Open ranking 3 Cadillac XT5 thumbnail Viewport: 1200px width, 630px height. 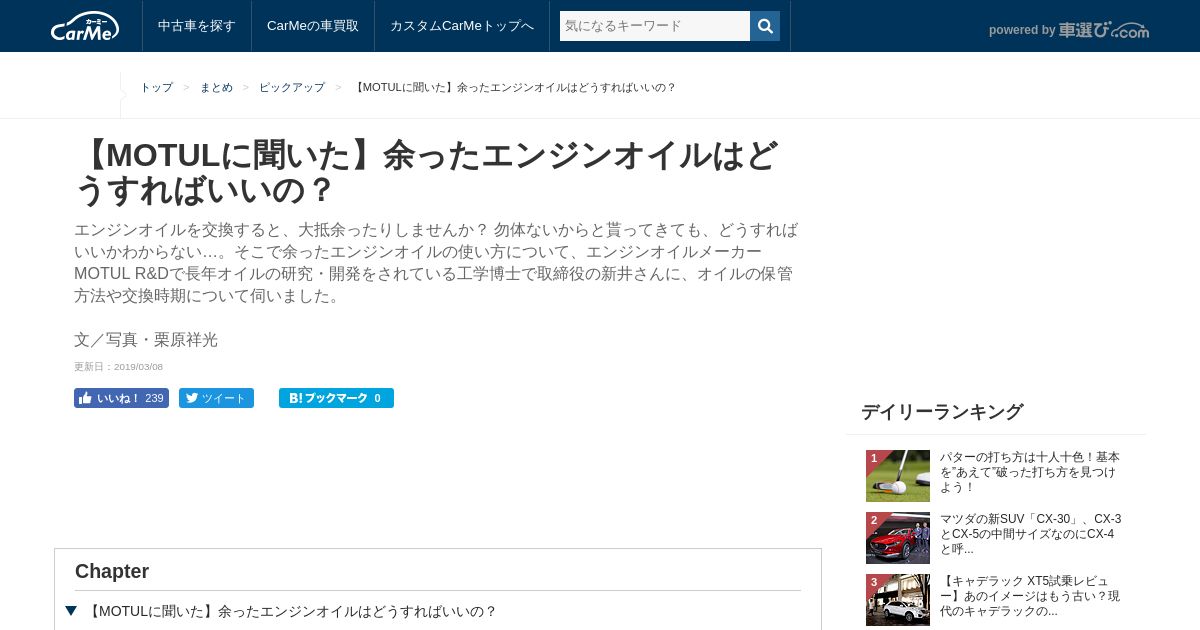[x=898, y=600]
